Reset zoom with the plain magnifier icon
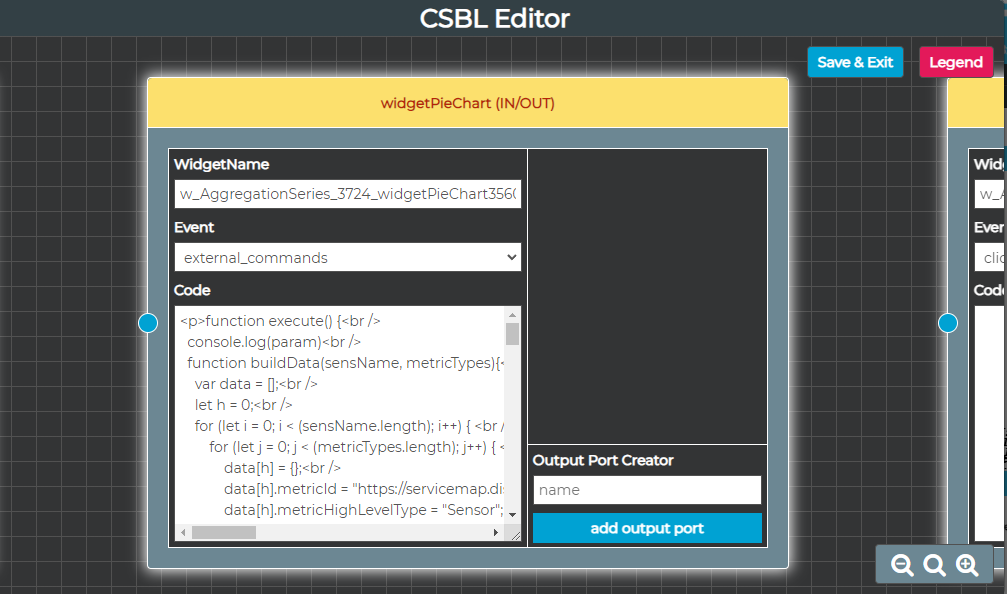Viewport: 1007px width, 594px height. click(935, 566)
